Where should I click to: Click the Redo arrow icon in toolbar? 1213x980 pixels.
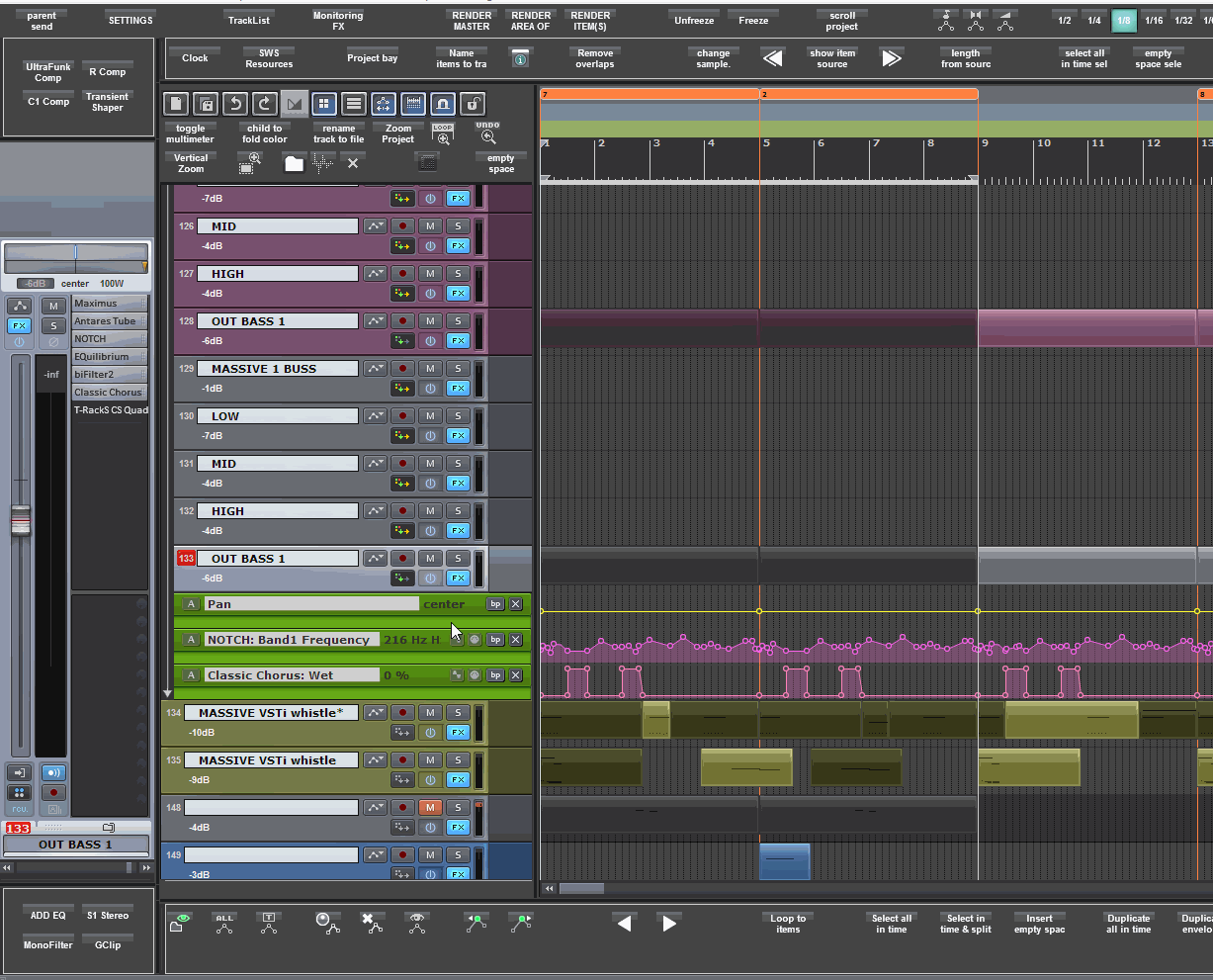click(265, 104)
